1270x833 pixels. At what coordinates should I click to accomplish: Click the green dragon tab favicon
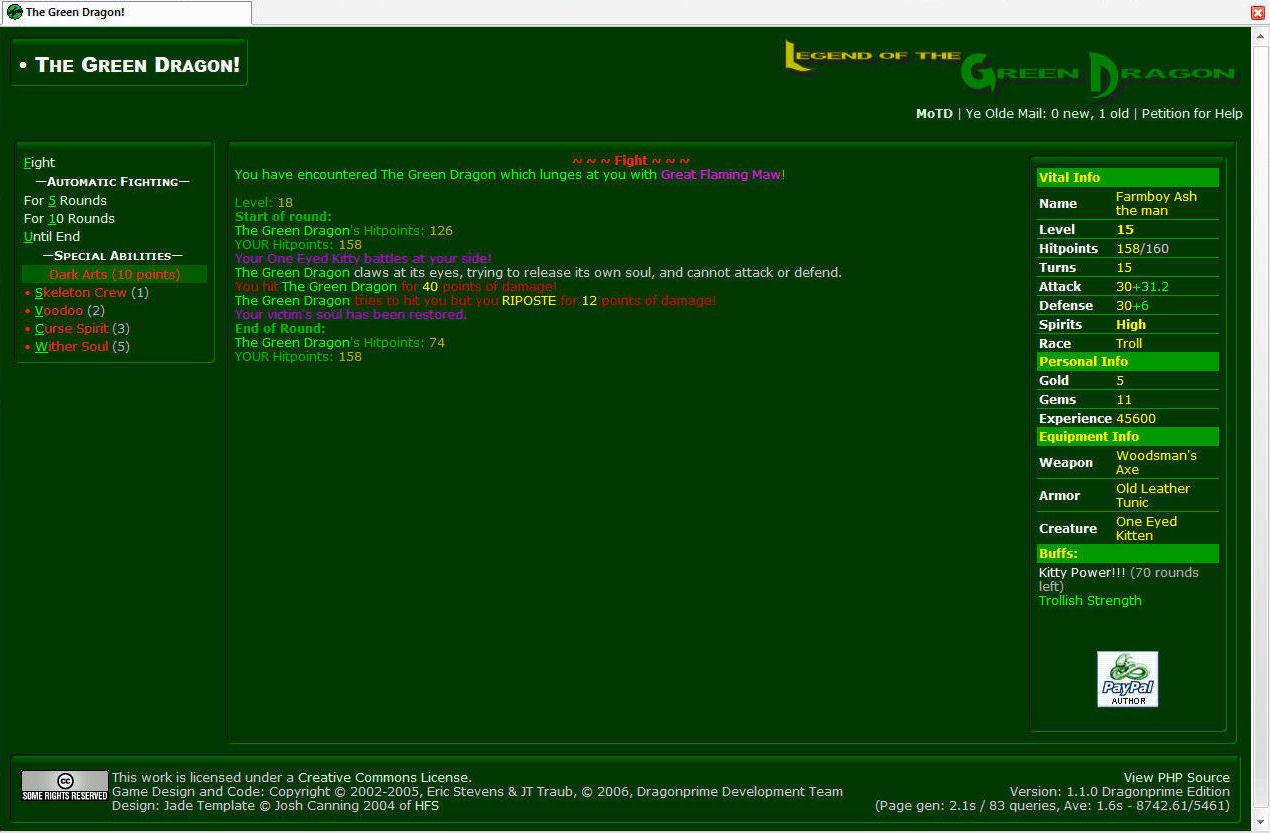point(14,12)
